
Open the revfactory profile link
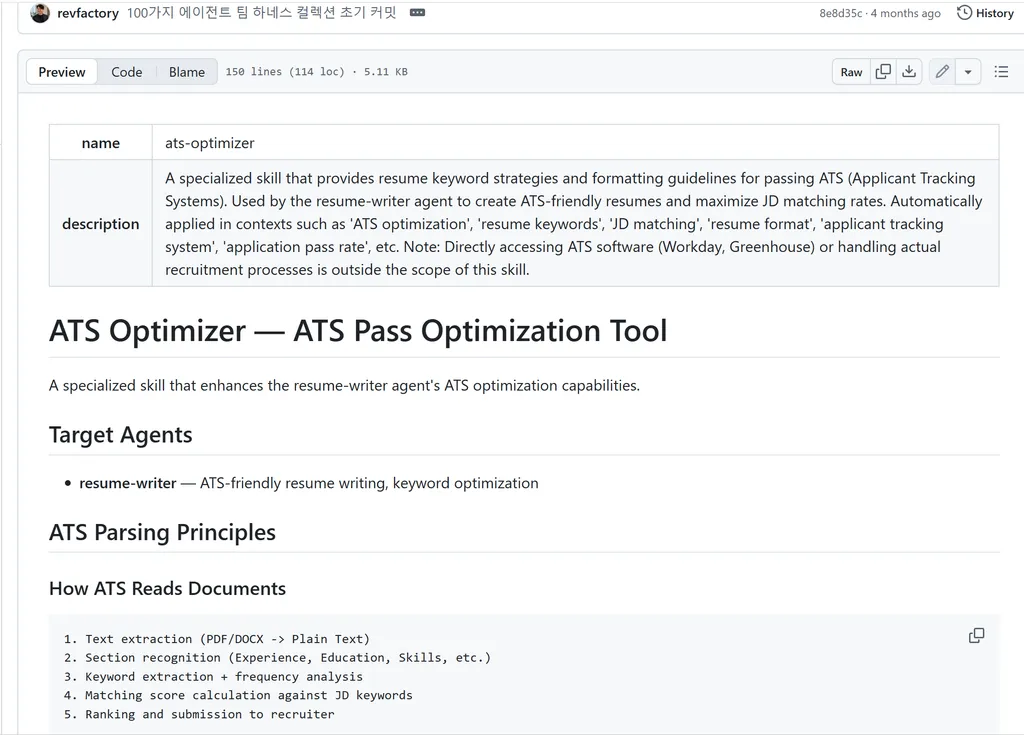pos(88,13)
